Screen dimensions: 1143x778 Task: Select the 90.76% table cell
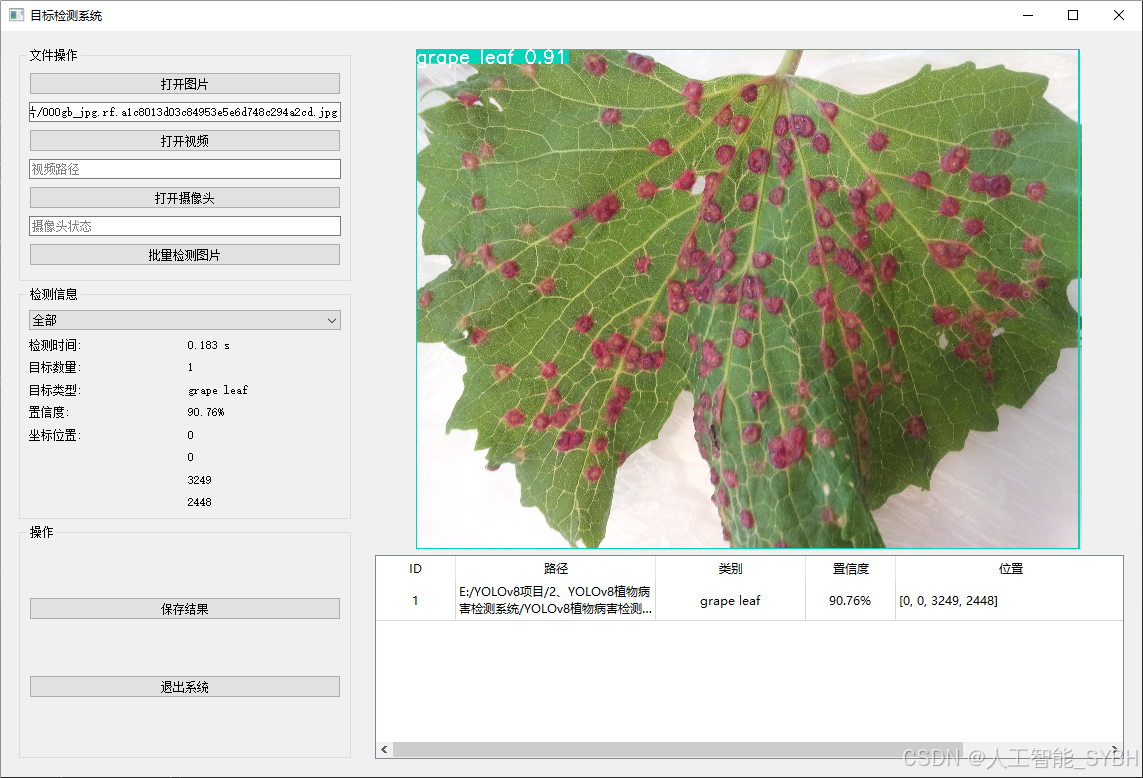pyautogui.click(x=850, y=601)
